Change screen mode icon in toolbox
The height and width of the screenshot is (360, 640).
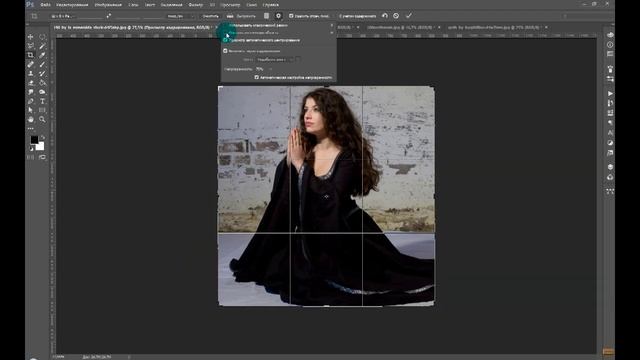[42, 157]
